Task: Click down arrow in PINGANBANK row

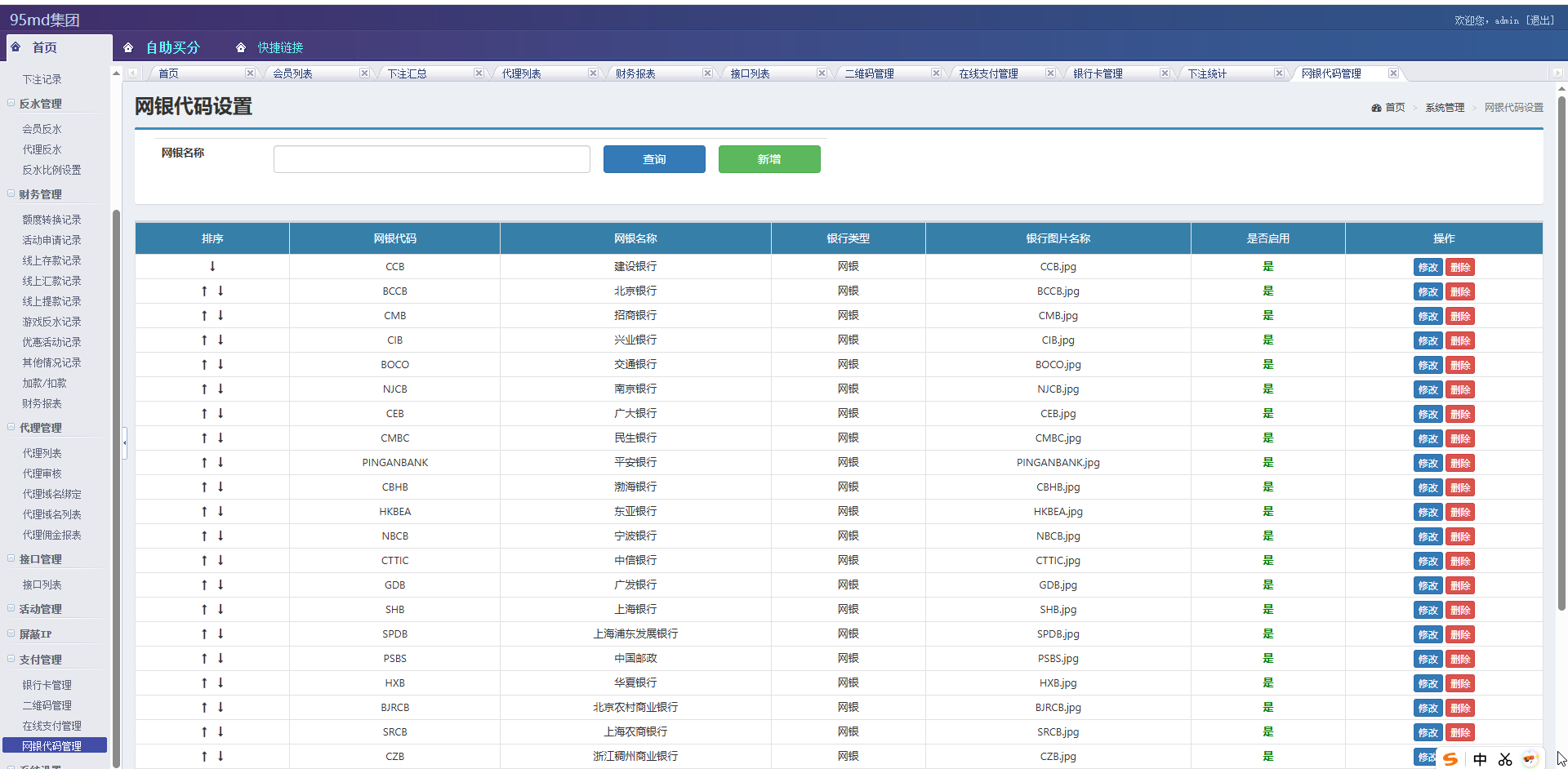Action: [x=220, y=463]
